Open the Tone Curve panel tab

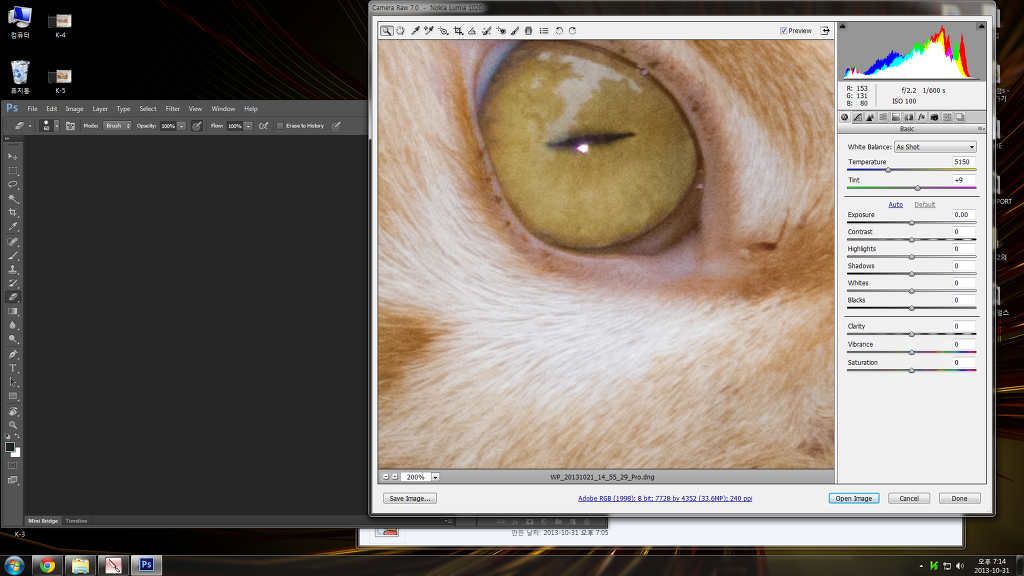[857, 117]
